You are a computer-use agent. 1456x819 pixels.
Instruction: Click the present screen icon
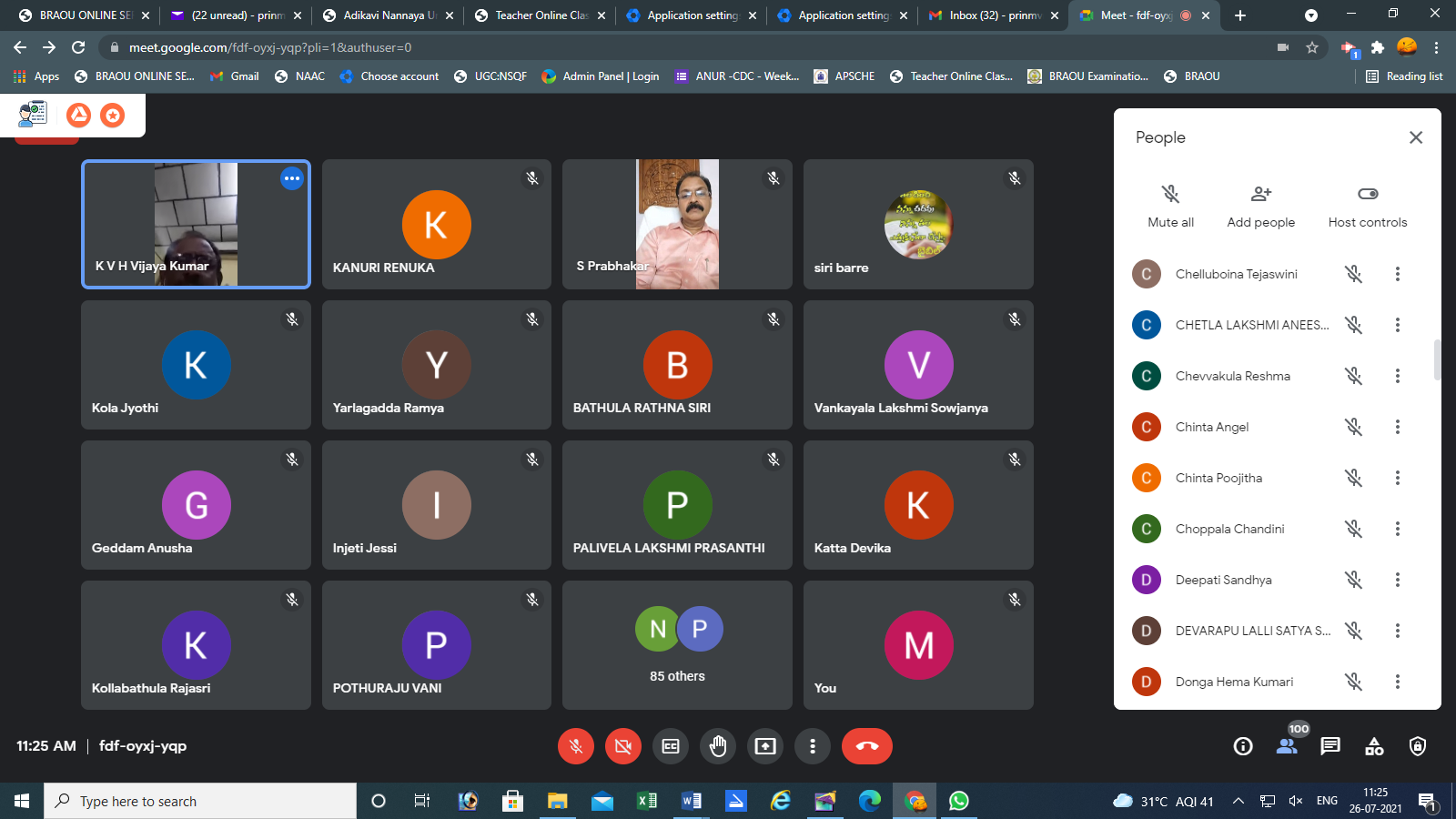point(765,746)
